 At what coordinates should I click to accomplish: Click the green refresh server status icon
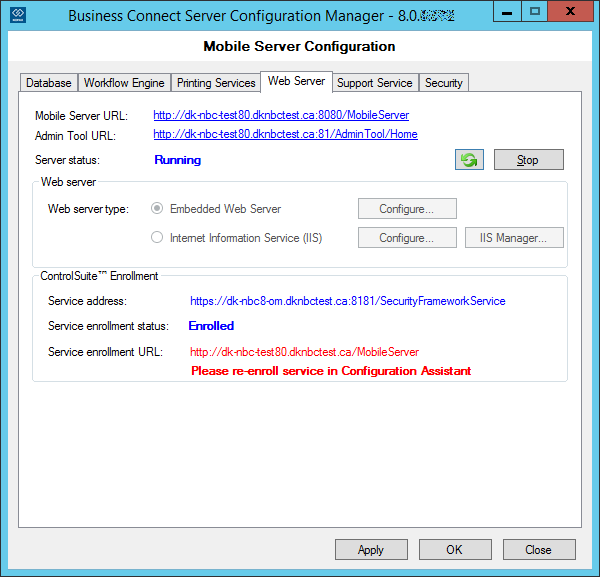(x=469, y=160)
